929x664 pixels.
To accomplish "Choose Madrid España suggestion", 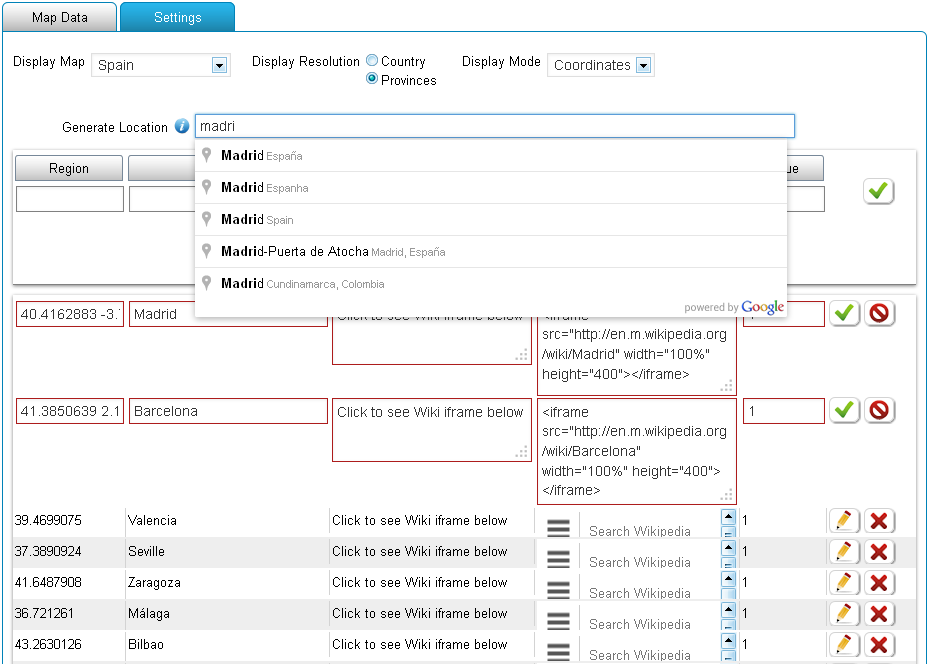I will coord(491,156).
